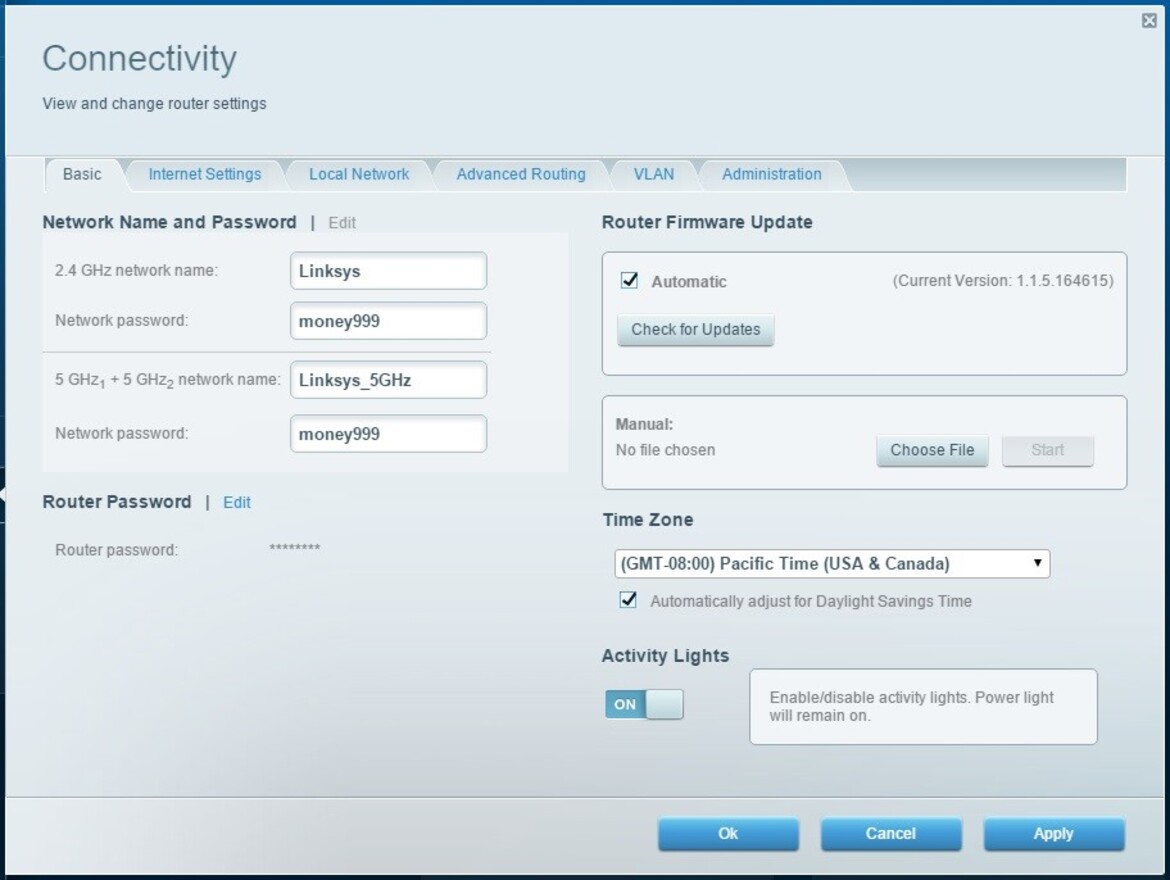Click Edit next to Network Name and Password

(x=342, y=222)
